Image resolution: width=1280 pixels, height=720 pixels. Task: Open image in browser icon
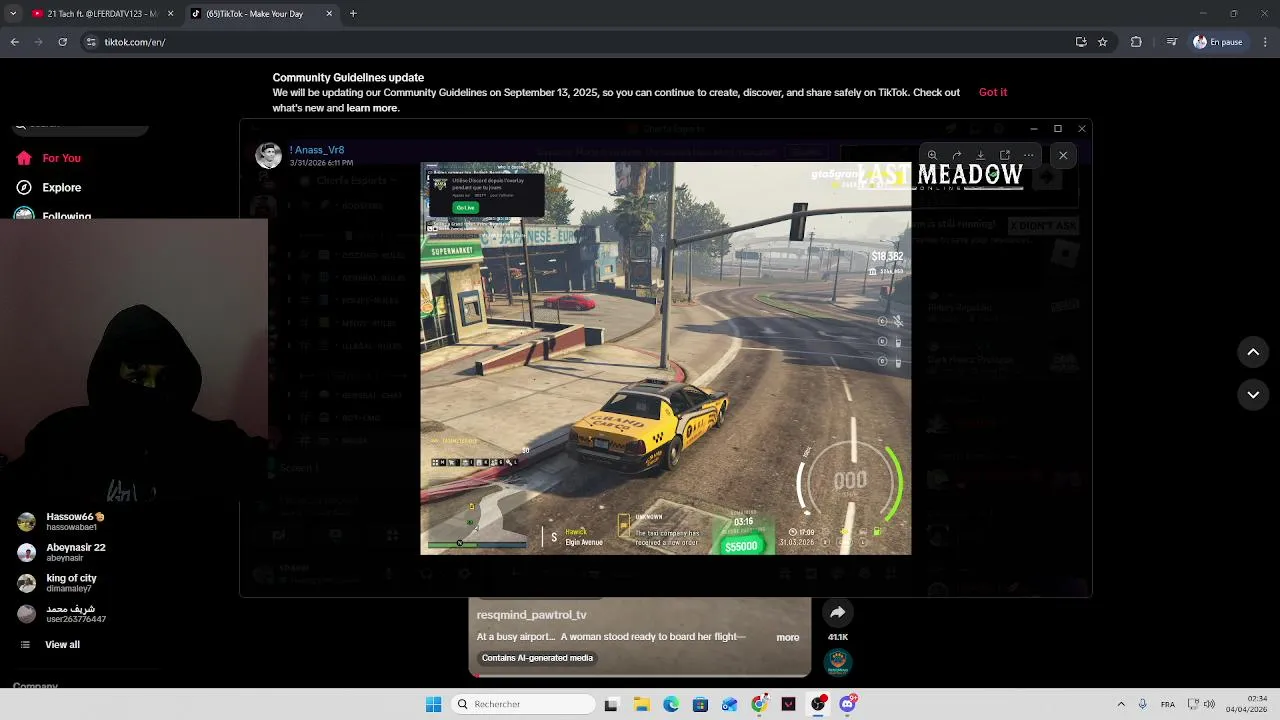pos(1004,155)
